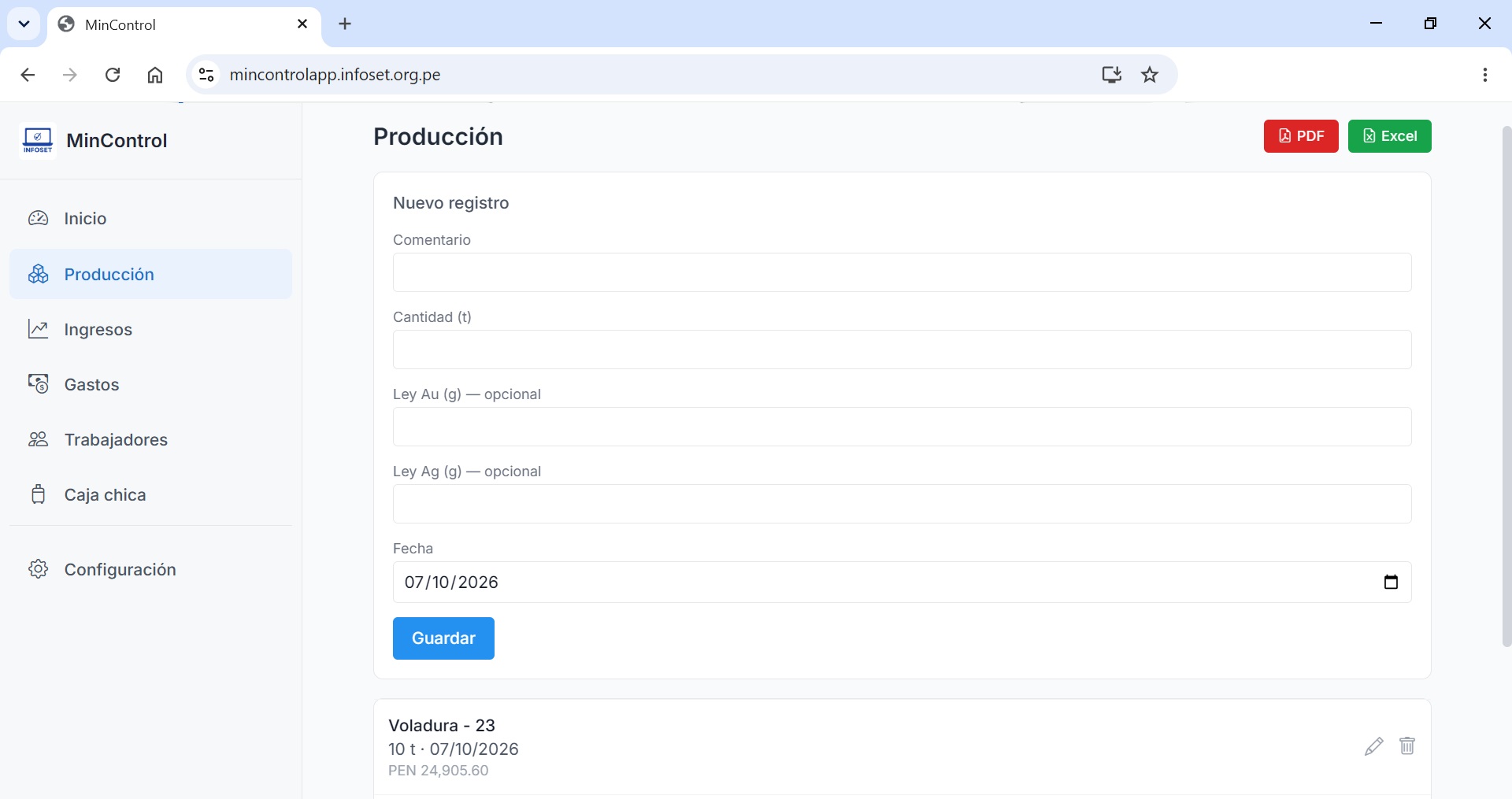Click the 'PEN 24,905.60' amount text
Screen dimensions: 1512x799
point(438,771)
